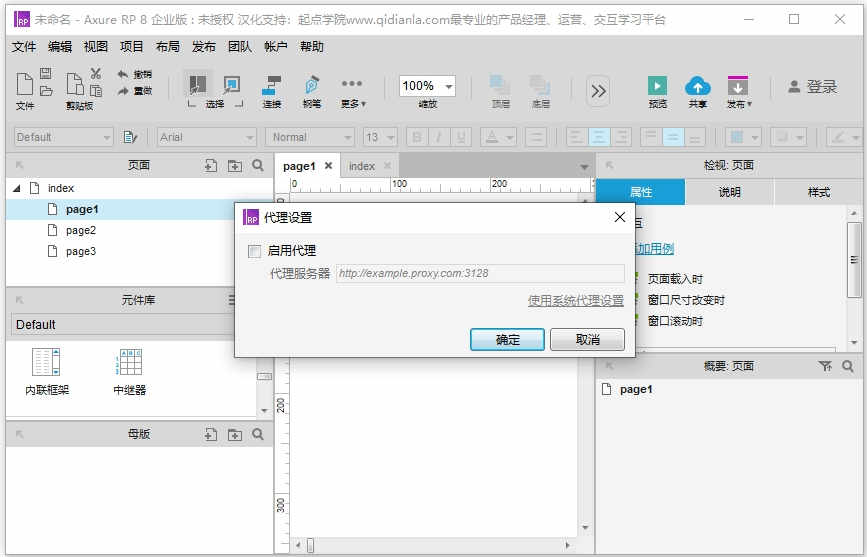Click filter icon in outline panel
Image resolution: width=867 pixels, height=557 pixels.
(x=825, y=366)
